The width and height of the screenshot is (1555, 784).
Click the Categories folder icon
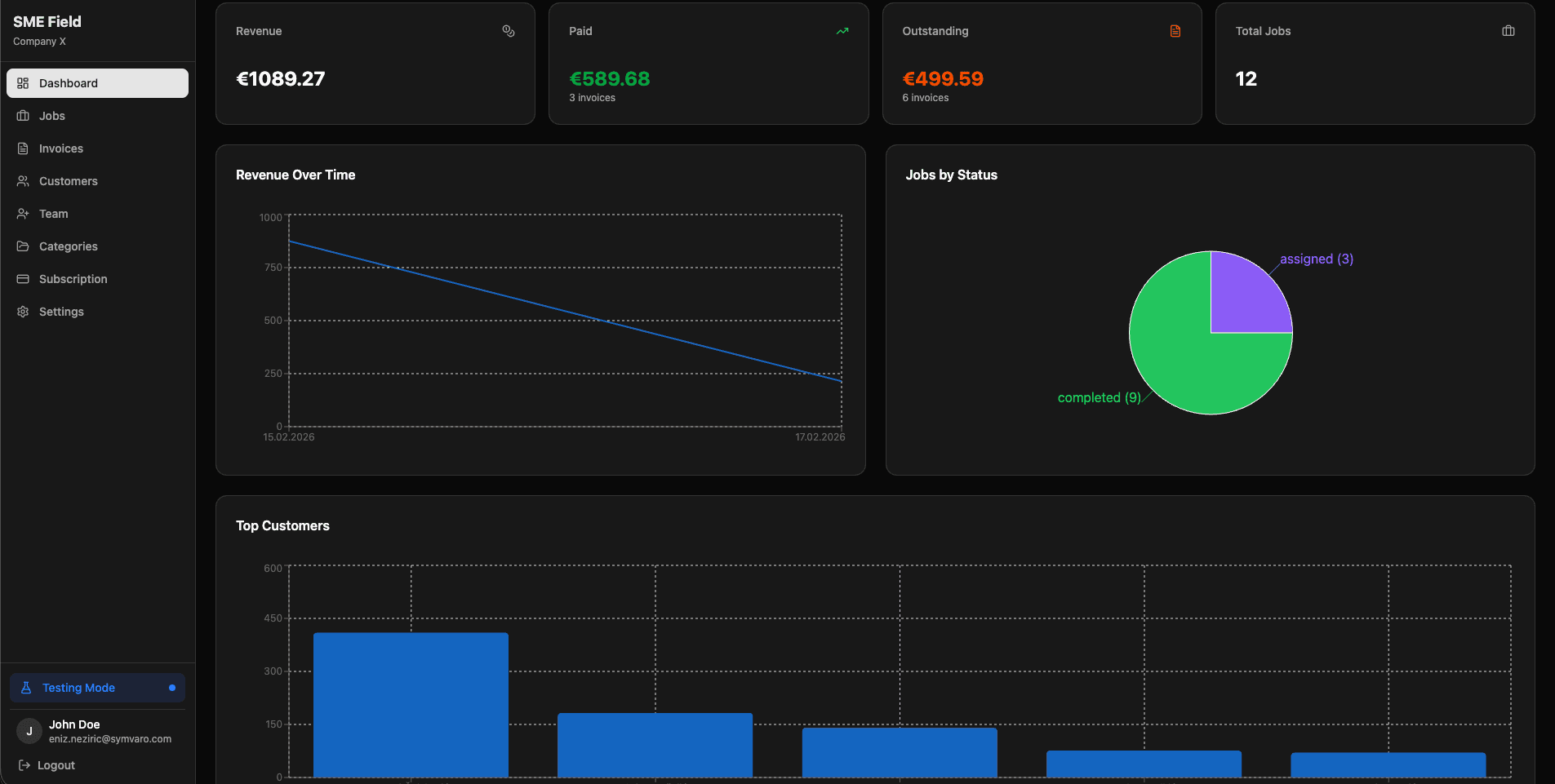pos(23,246)
